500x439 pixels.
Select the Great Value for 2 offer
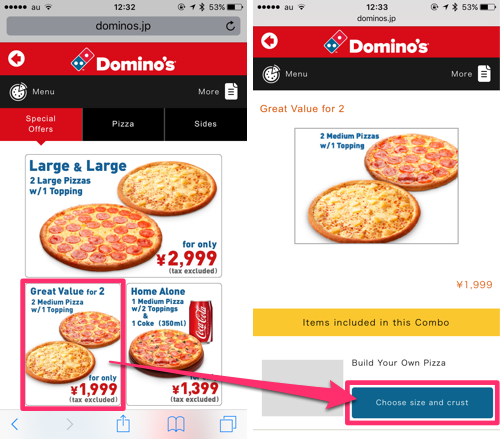(73, 344)
